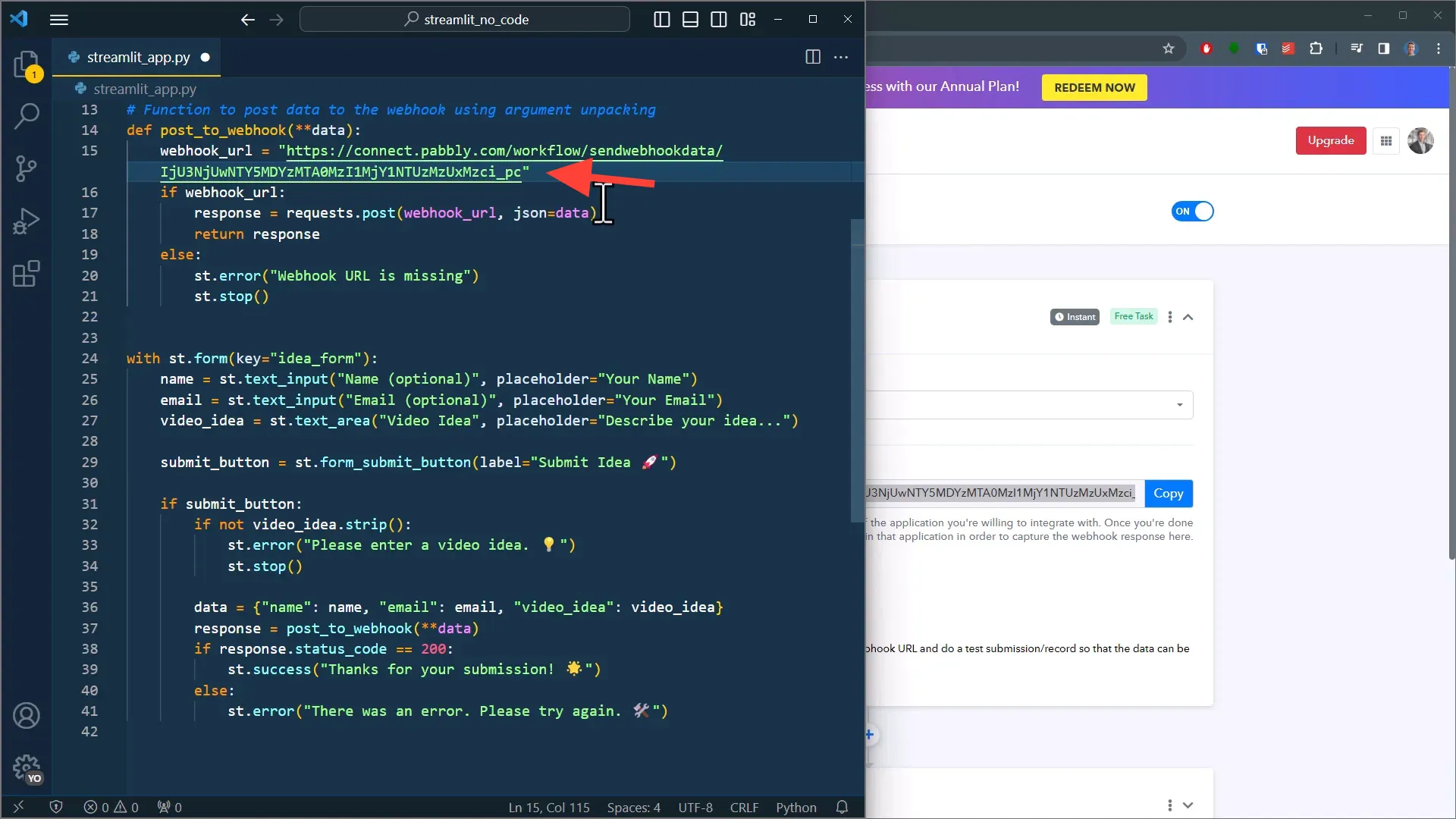
Task: Collapse the Pabbly trigger step chevron
Action: tap(1188, 317)
